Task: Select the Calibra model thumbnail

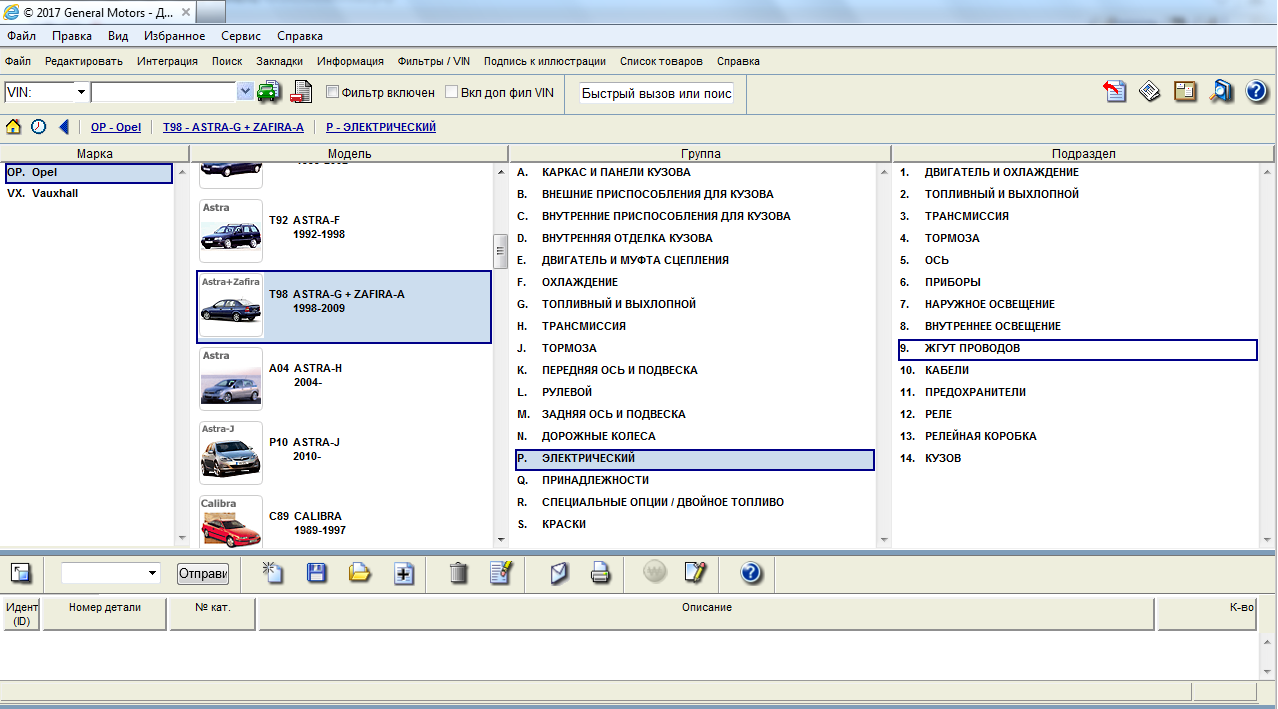Action: [231, 522]
